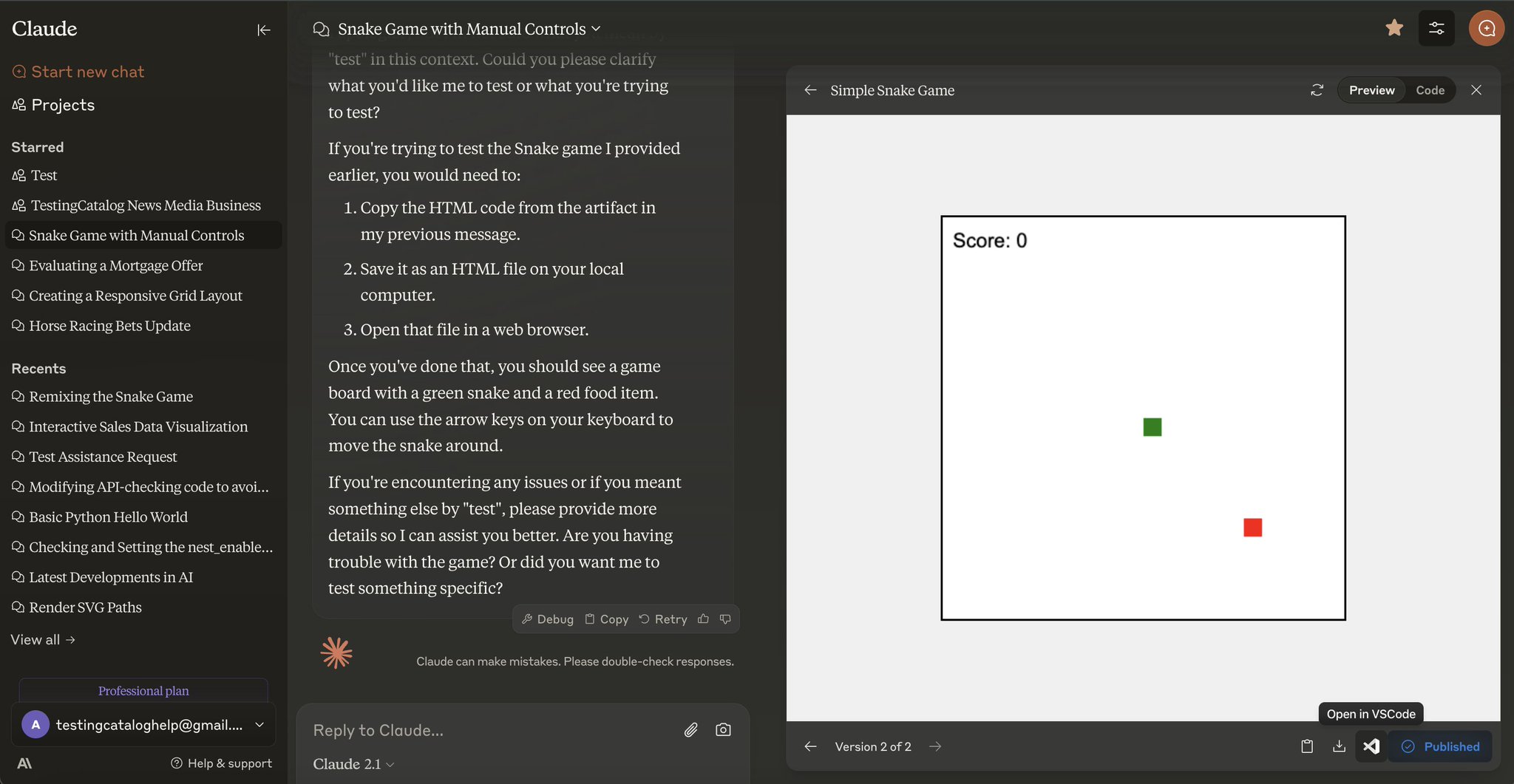
Task: Open Basic Python Hello World chat
Action: pos(143,517)
